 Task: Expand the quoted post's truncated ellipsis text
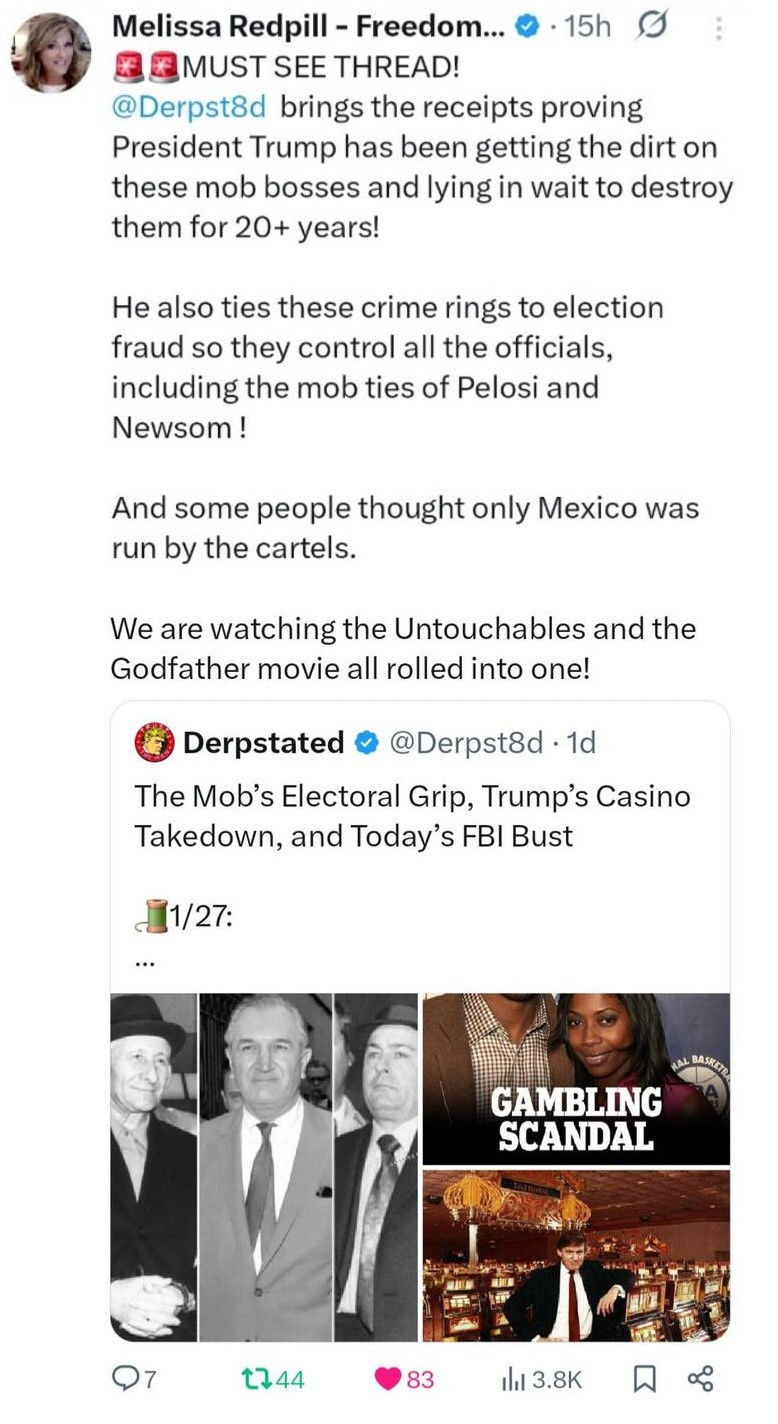[x=143, y=962]
